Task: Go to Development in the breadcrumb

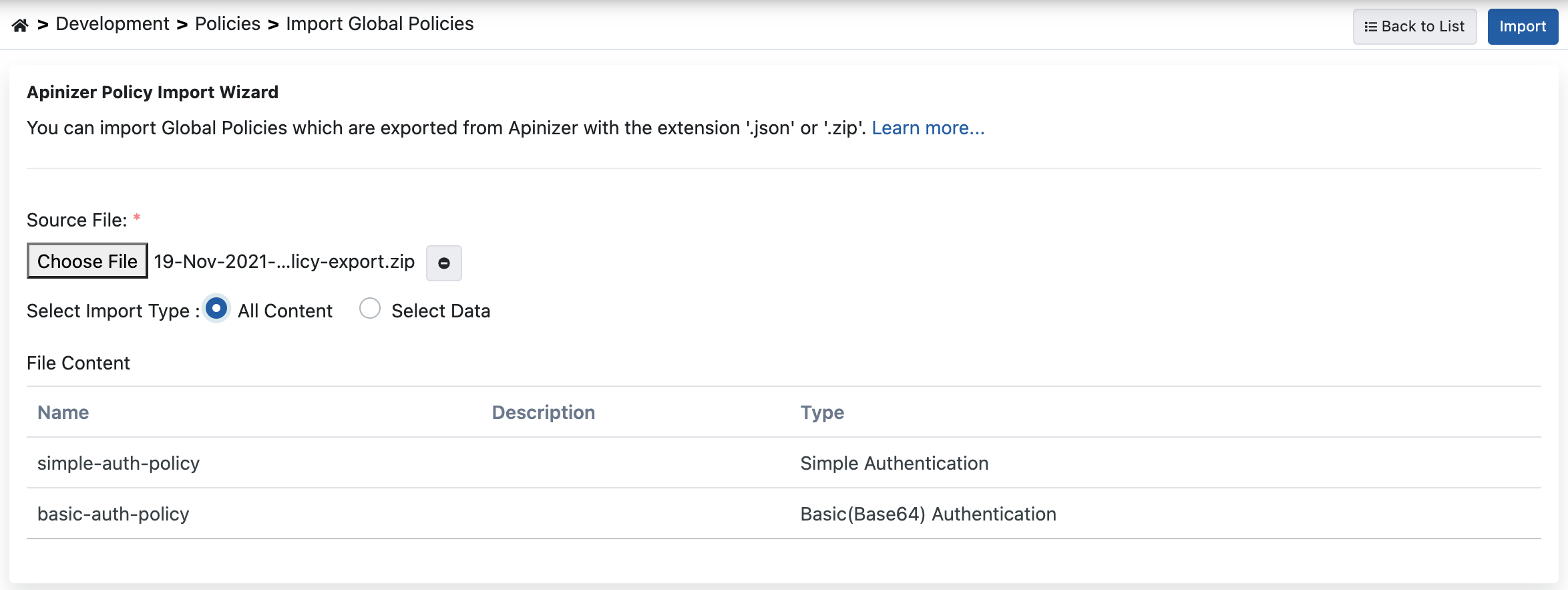Action: click(x=112, y=24)
